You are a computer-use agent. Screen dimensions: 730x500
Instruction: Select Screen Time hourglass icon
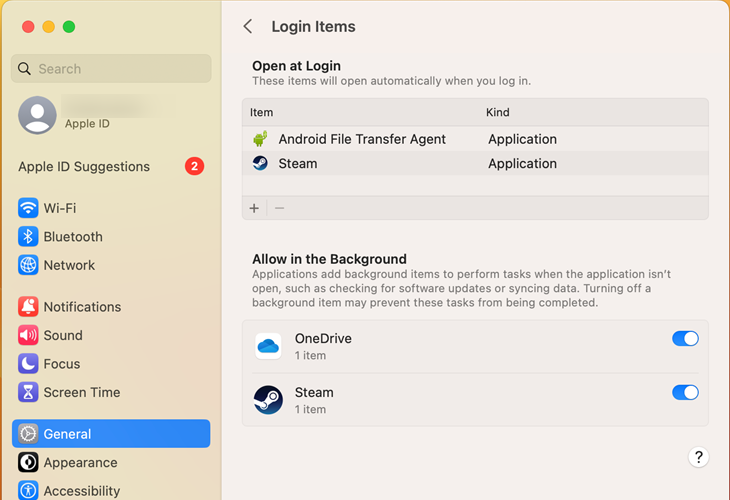[28, 393]
